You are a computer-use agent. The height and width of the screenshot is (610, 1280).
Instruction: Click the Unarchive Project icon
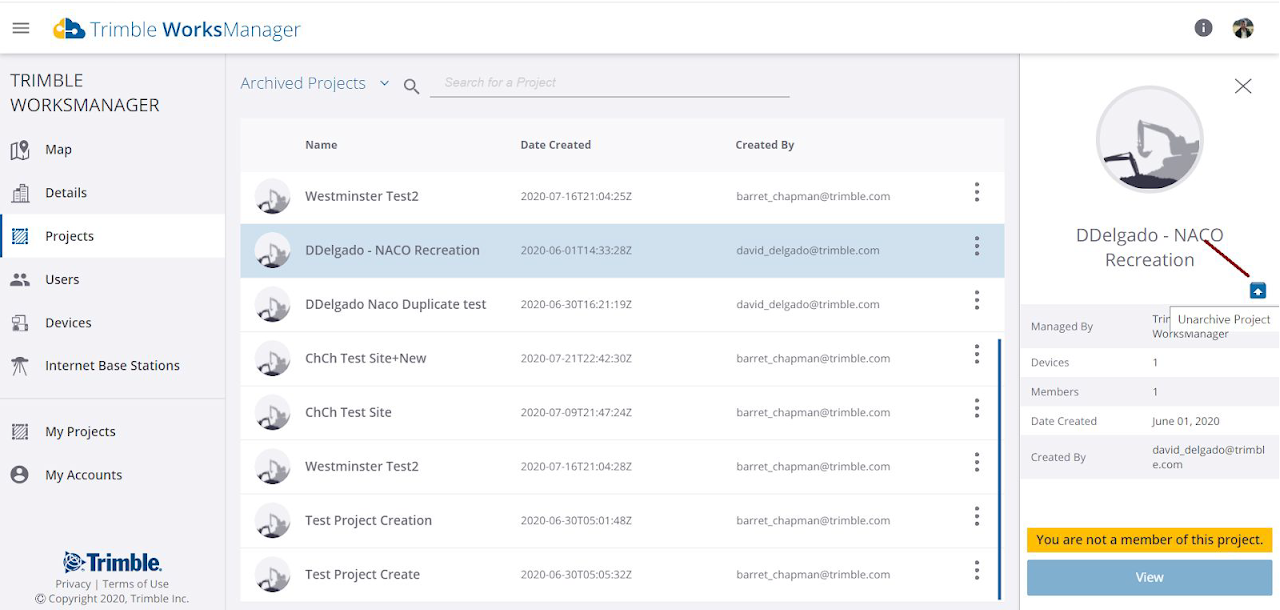[1258, 291]
